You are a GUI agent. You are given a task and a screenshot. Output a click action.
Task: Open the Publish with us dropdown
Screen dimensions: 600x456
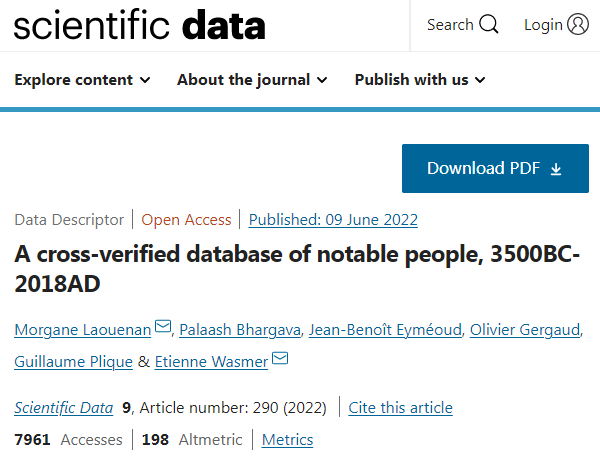click(x=420, y=80)
